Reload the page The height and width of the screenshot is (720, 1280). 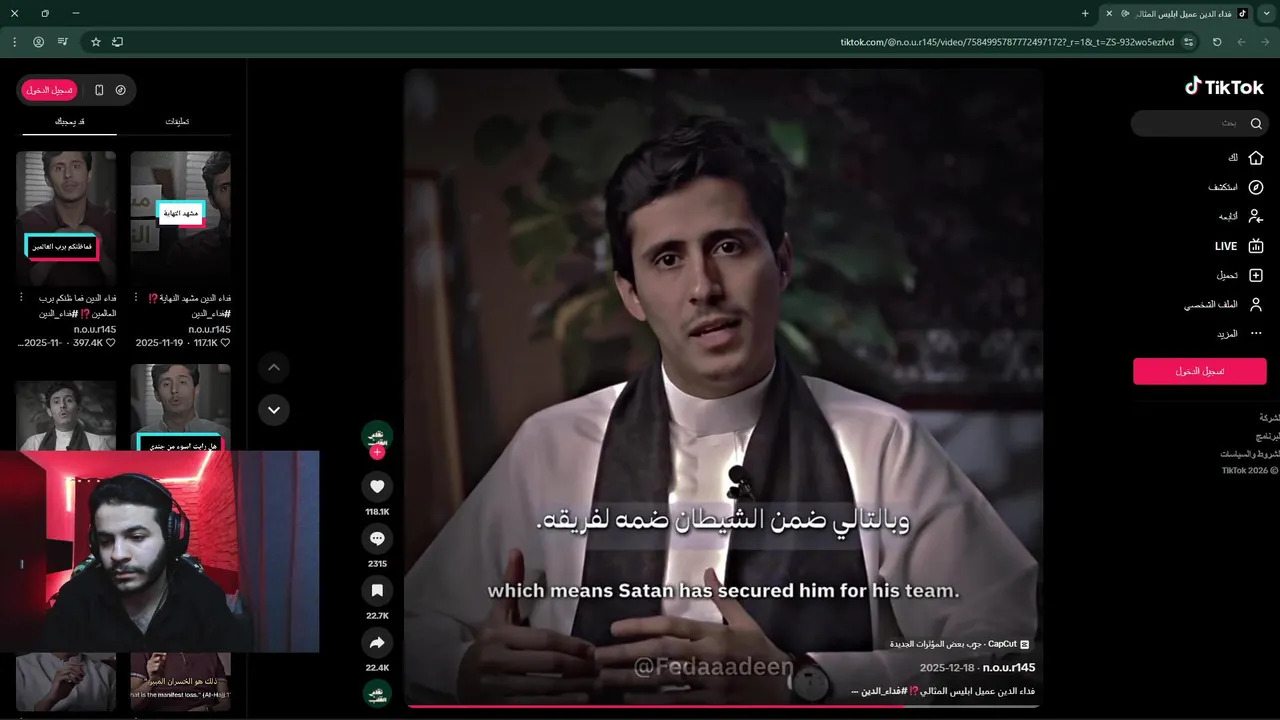click(1217, 42)
